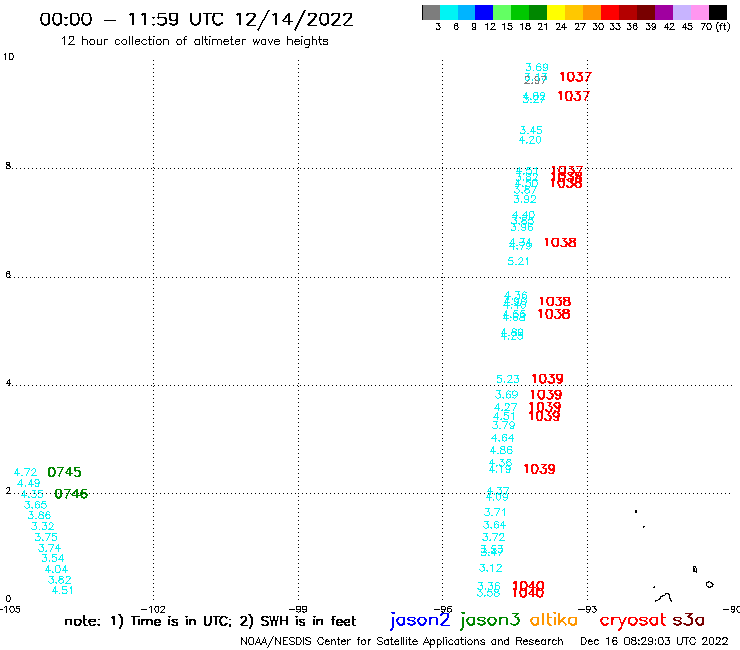This screenshot has width=740, height=650.
Task: Click the wave height value '3.71'
Action: point(495,512)
